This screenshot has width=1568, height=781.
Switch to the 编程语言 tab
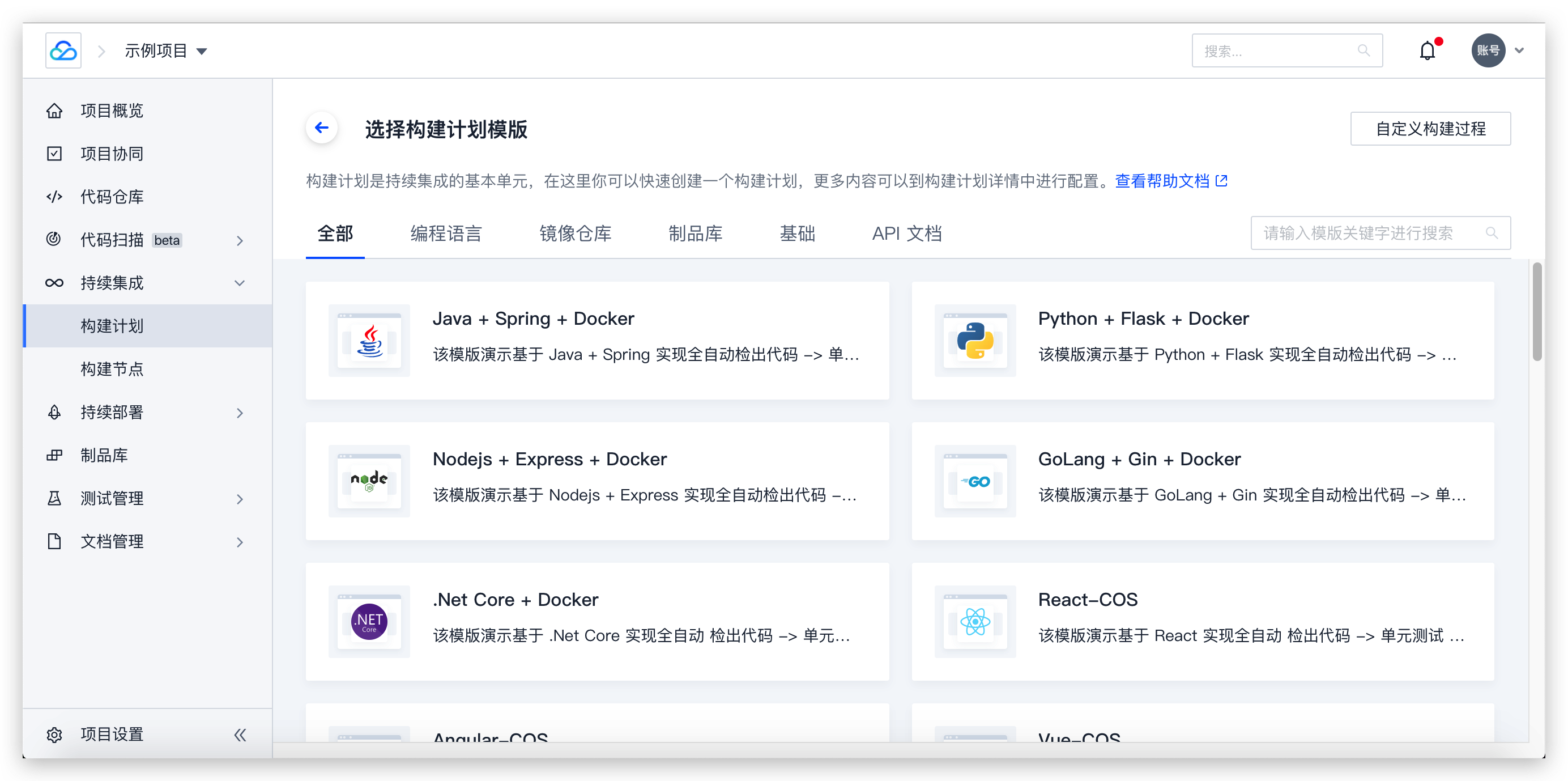click(x=446, y=234)
